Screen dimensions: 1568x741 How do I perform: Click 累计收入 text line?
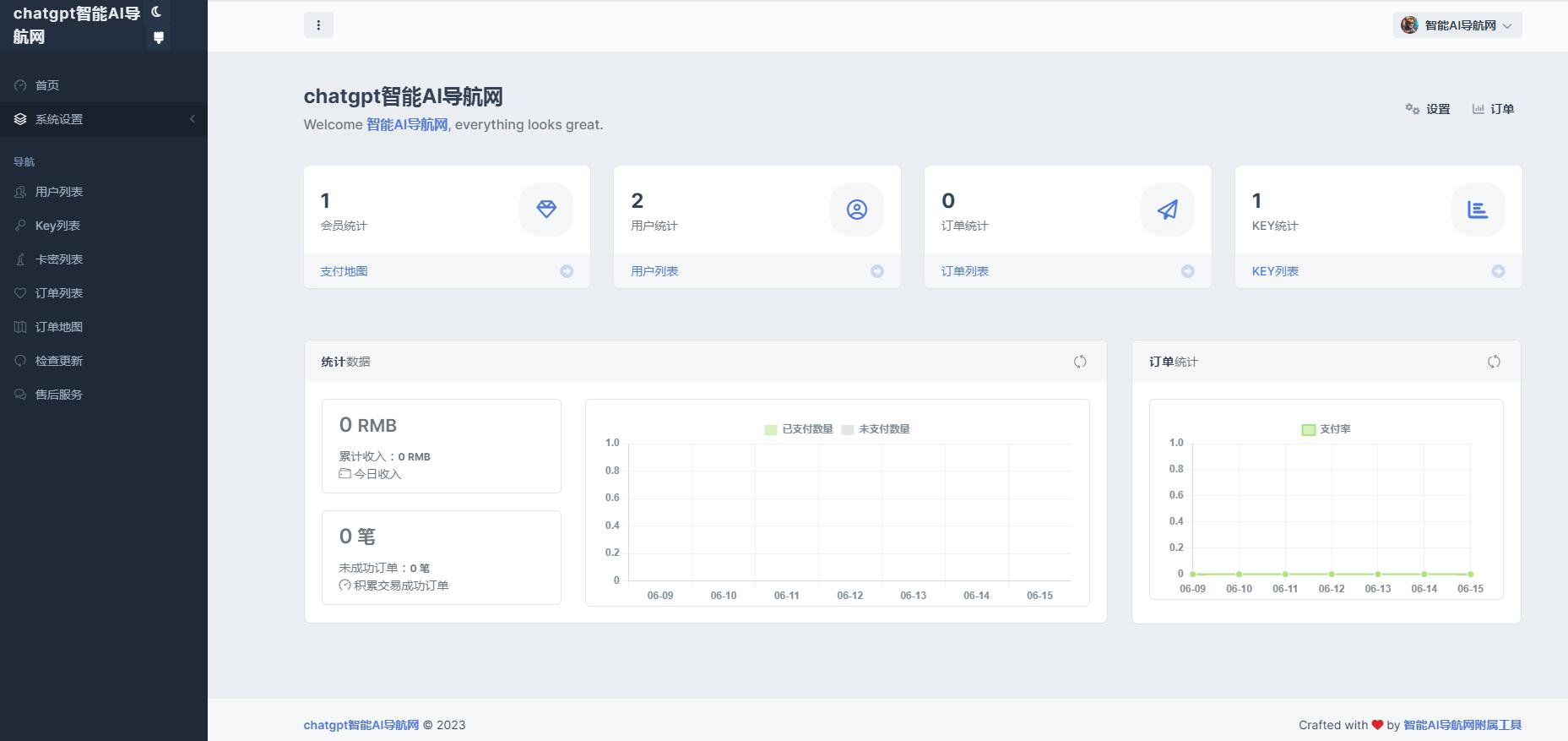[384, 456]
